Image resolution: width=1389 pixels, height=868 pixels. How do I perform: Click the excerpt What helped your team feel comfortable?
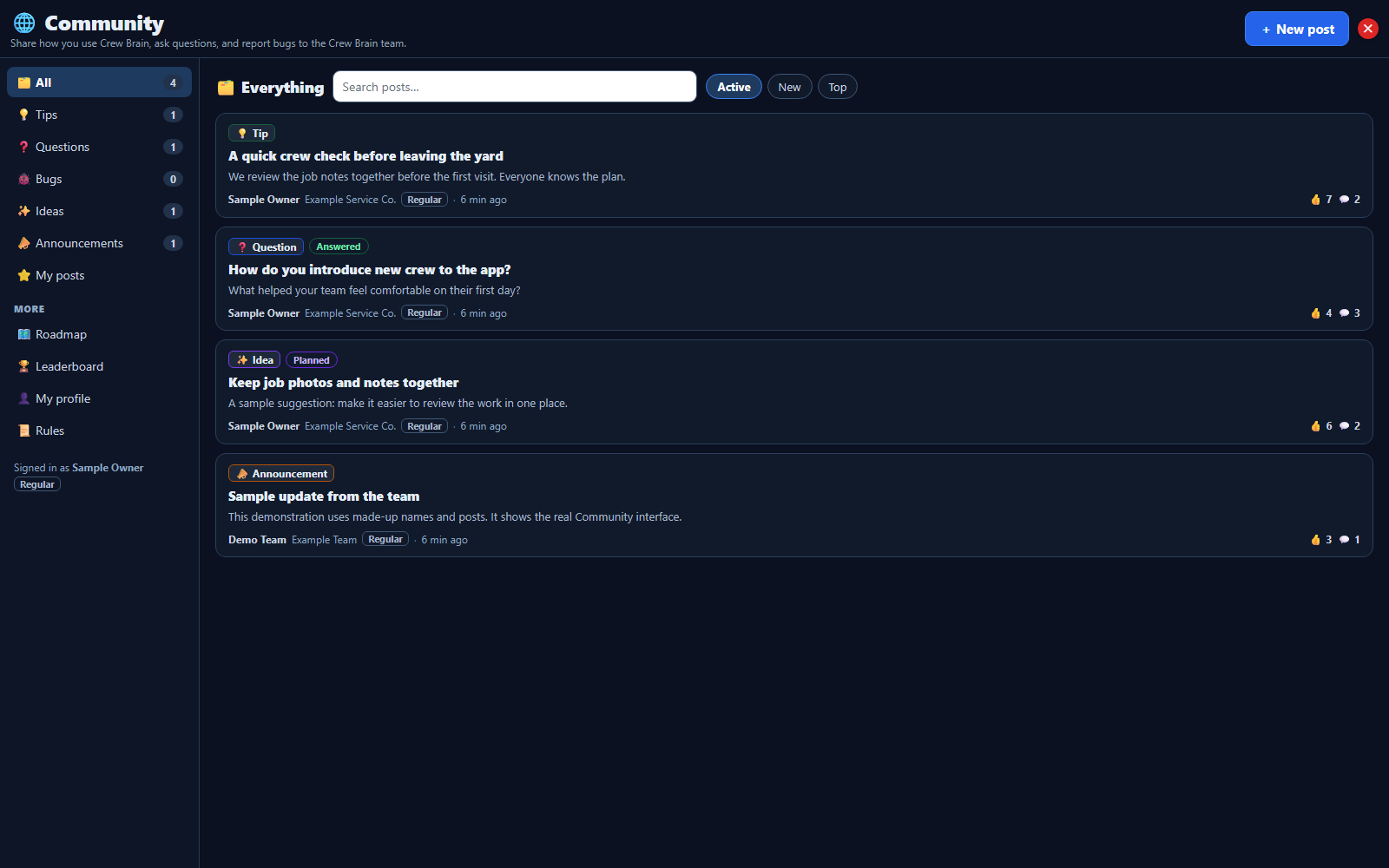tap(374, 291)
